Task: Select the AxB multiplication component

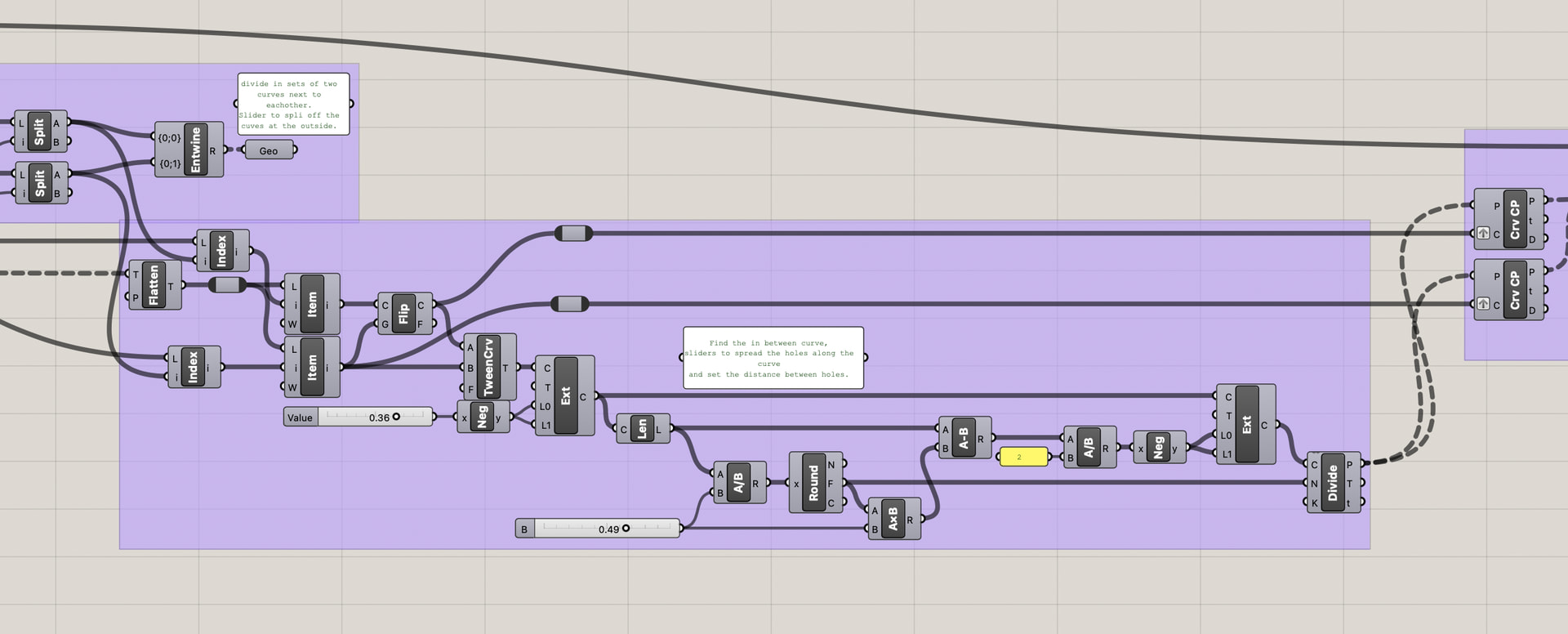Action: tap(894, 519)
